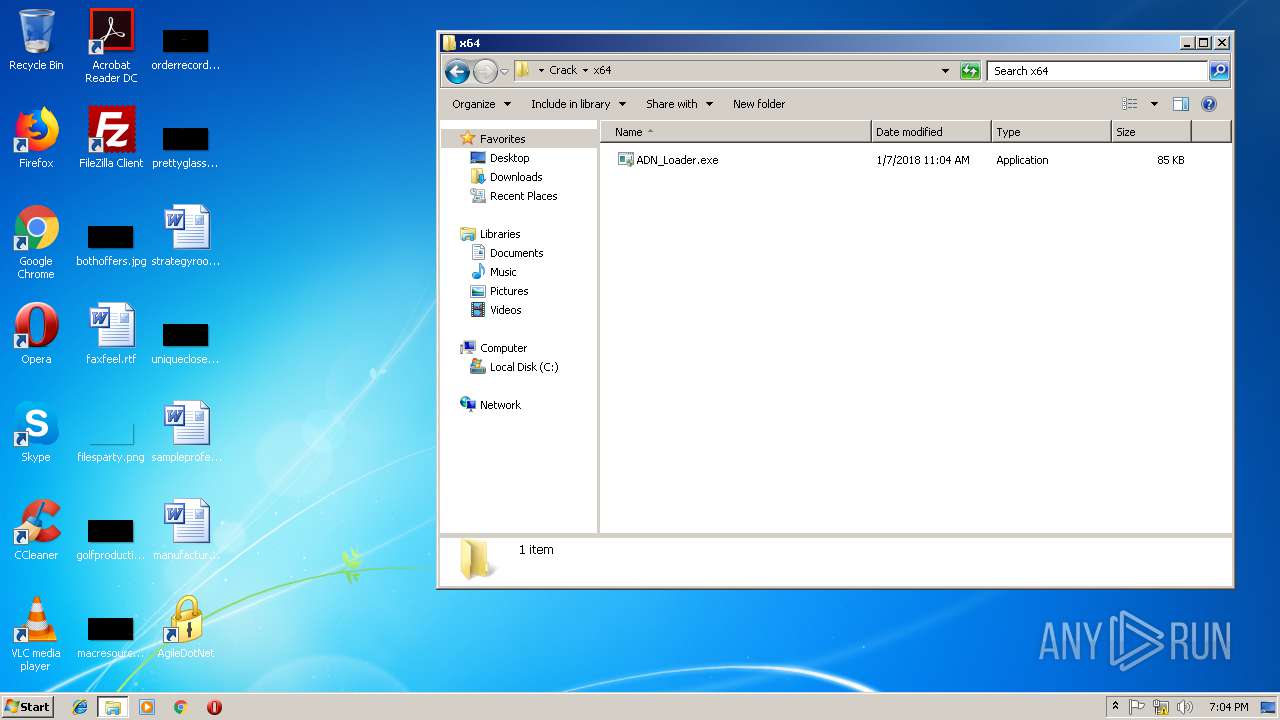The height and width of the screenshot is (720, 1280).
Task: Select faxfeel.rtf desktop file
Action: click(111, 334)
